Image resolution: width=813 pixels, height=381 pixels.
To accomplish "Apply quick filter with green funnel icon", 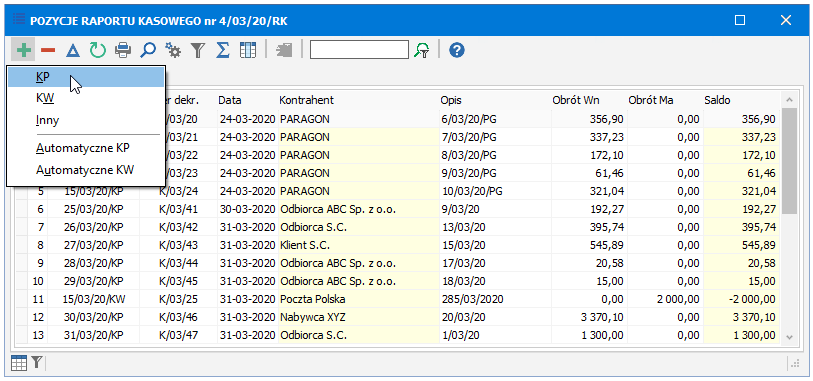I will click(x=422, y=50).
